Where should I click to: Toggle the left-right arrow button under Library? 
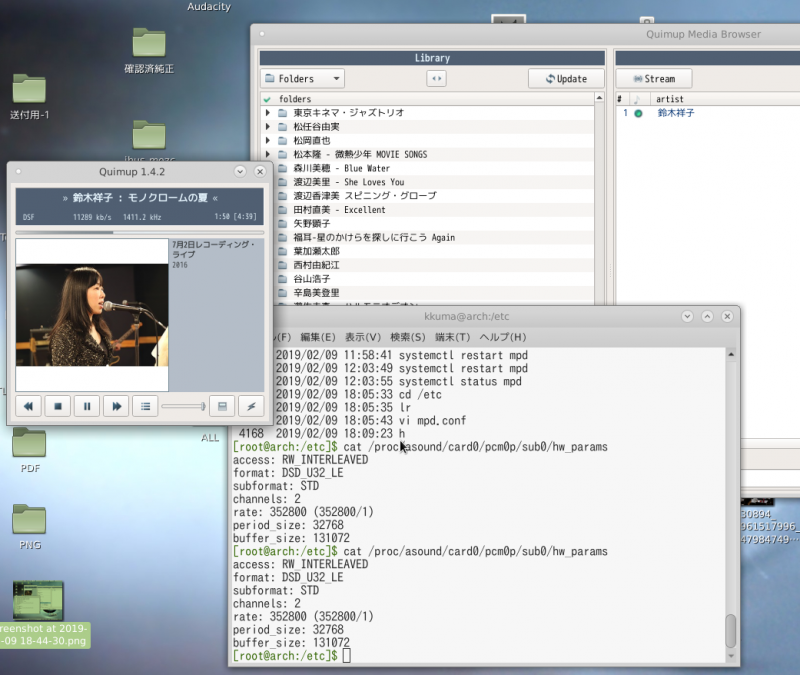[x=435, y=78]
